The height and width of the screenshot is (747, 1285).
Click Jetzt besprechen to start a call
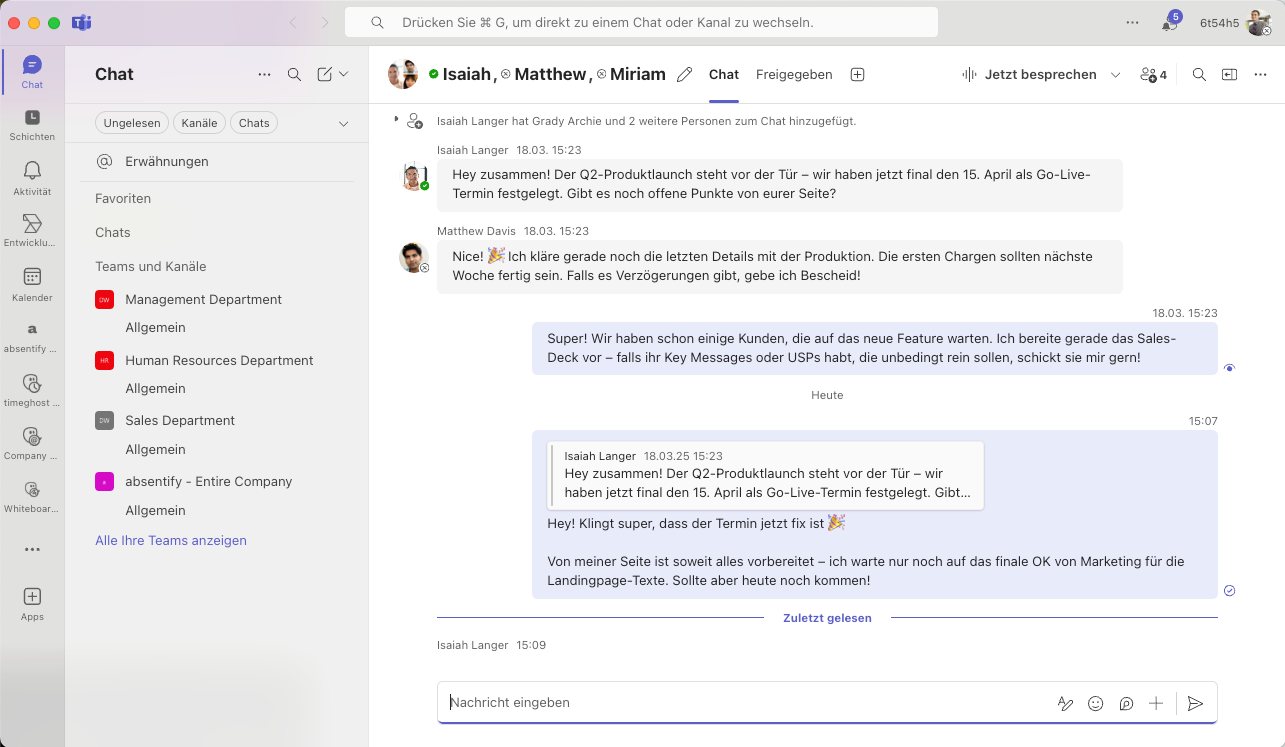coord(1029,74)
